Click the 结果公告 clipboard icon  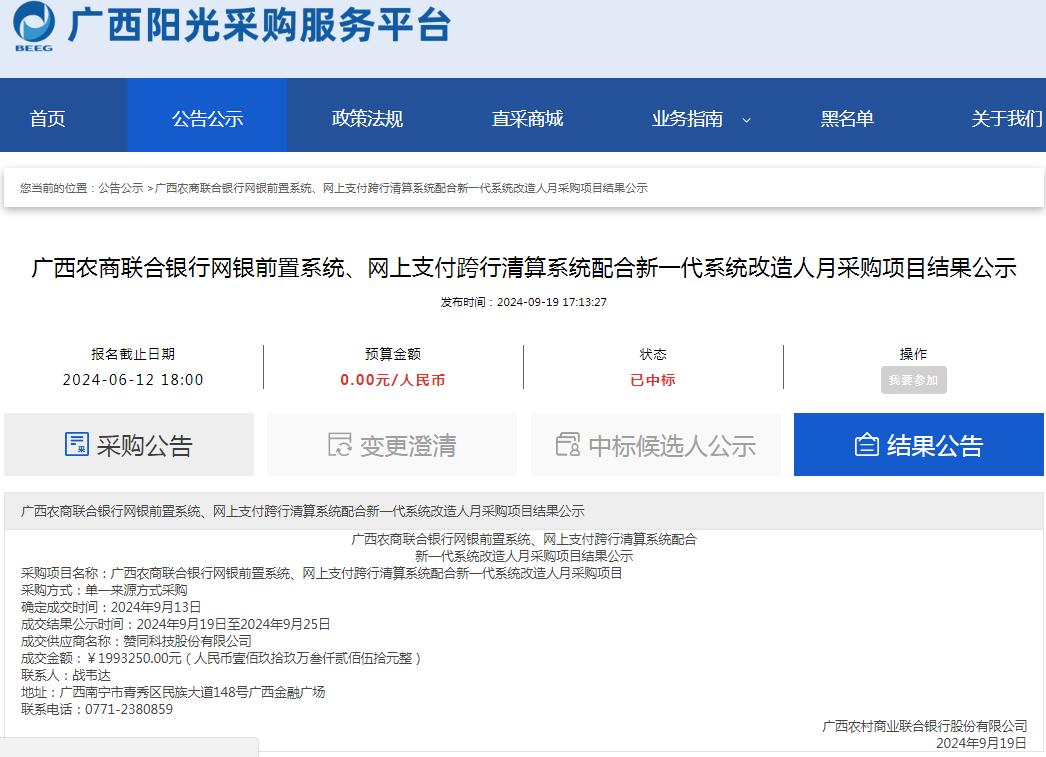click(867, 445)
